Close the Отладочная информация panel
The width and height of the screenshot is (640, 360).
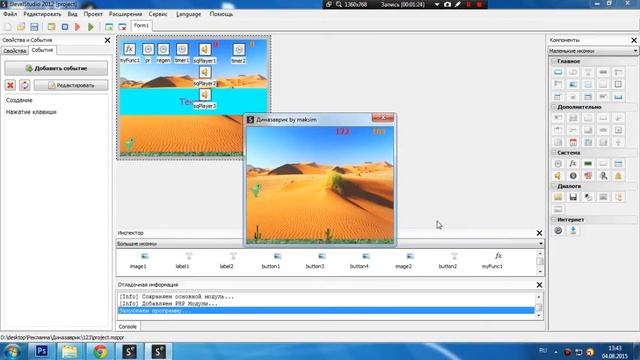point(539,284)
